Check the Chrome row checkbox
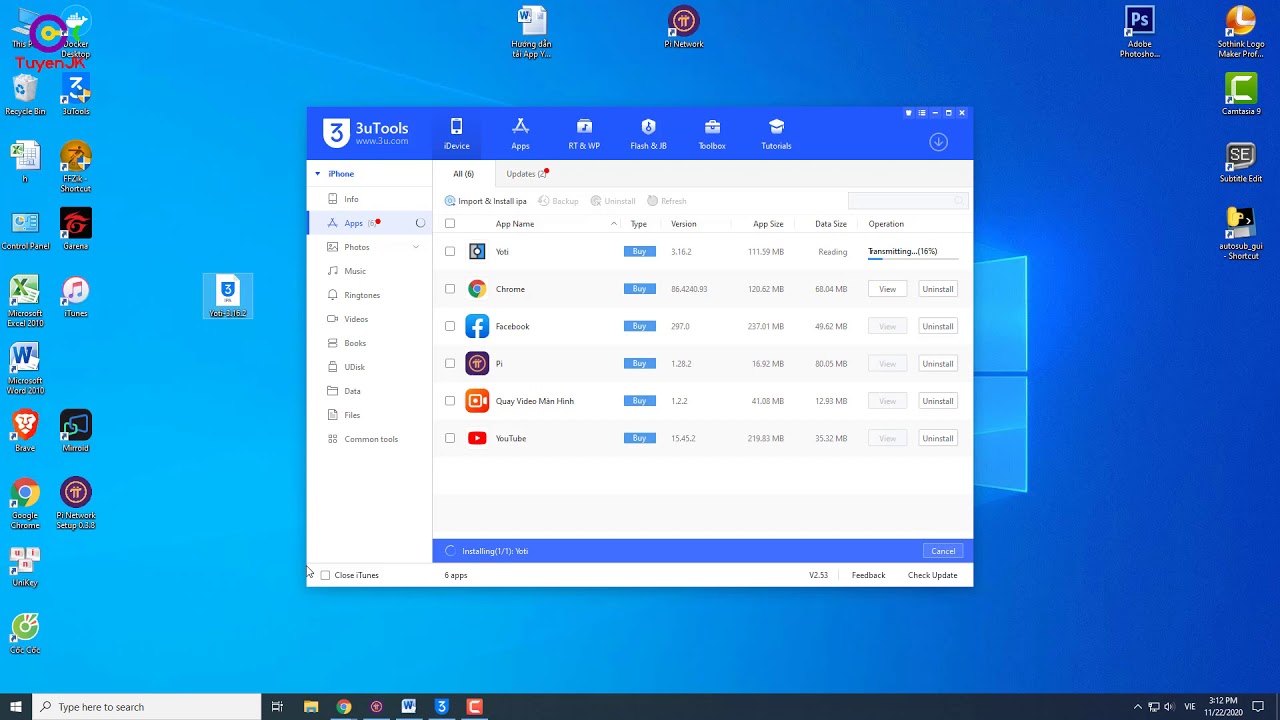 click(x=450, y=289)
